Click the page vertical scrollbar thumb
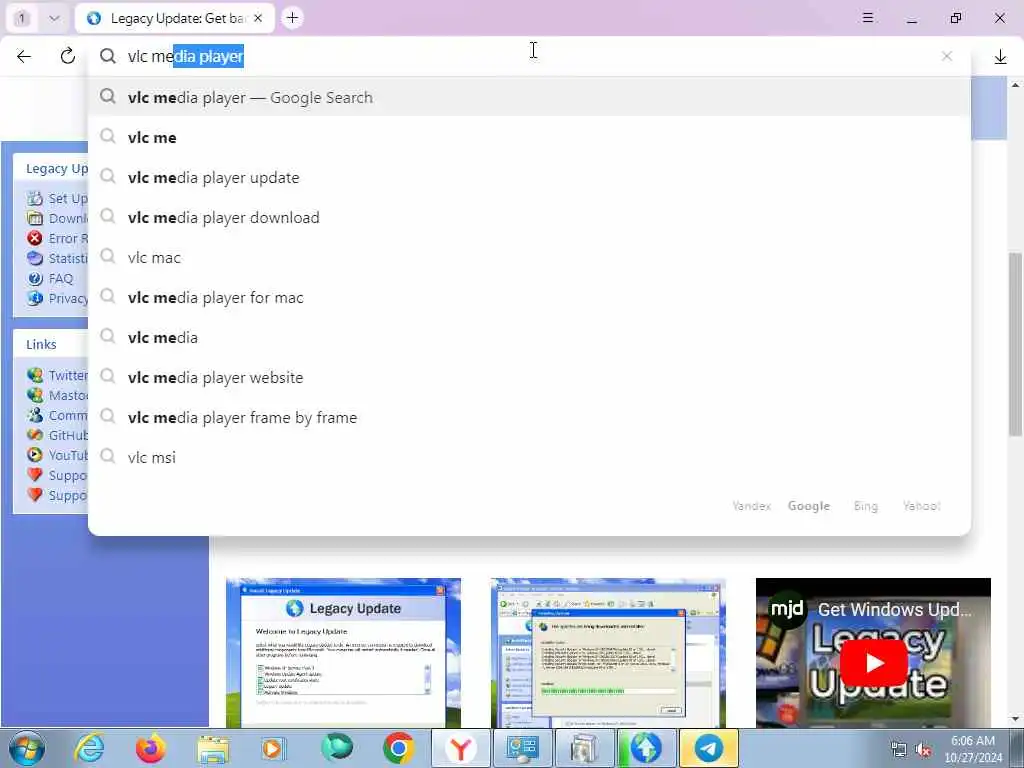Viewport: 1024px width, 768px height. 1015,344
